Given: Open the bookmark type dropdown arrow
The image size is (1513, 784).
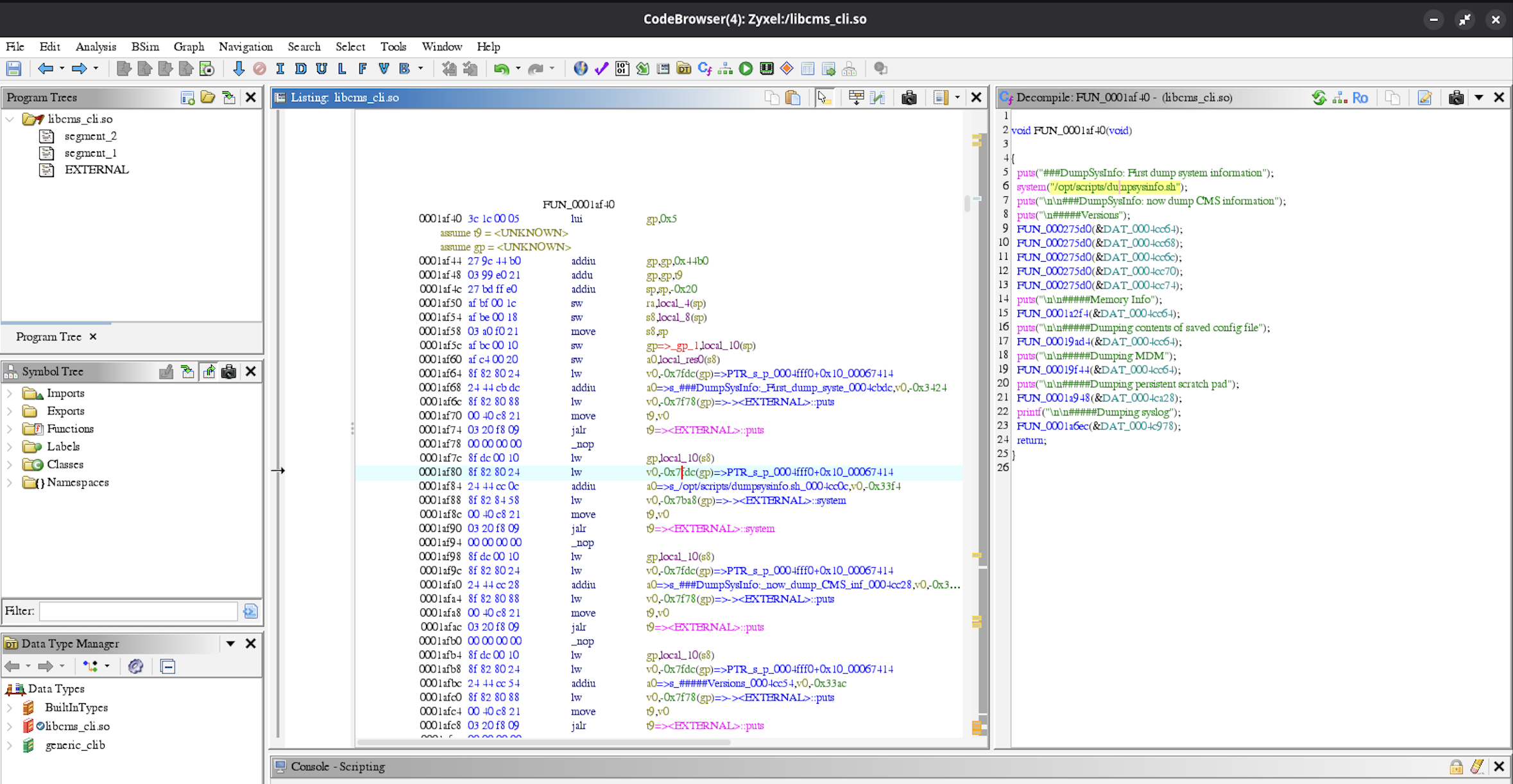Looking at the screenshot, I should coord(421,69).
